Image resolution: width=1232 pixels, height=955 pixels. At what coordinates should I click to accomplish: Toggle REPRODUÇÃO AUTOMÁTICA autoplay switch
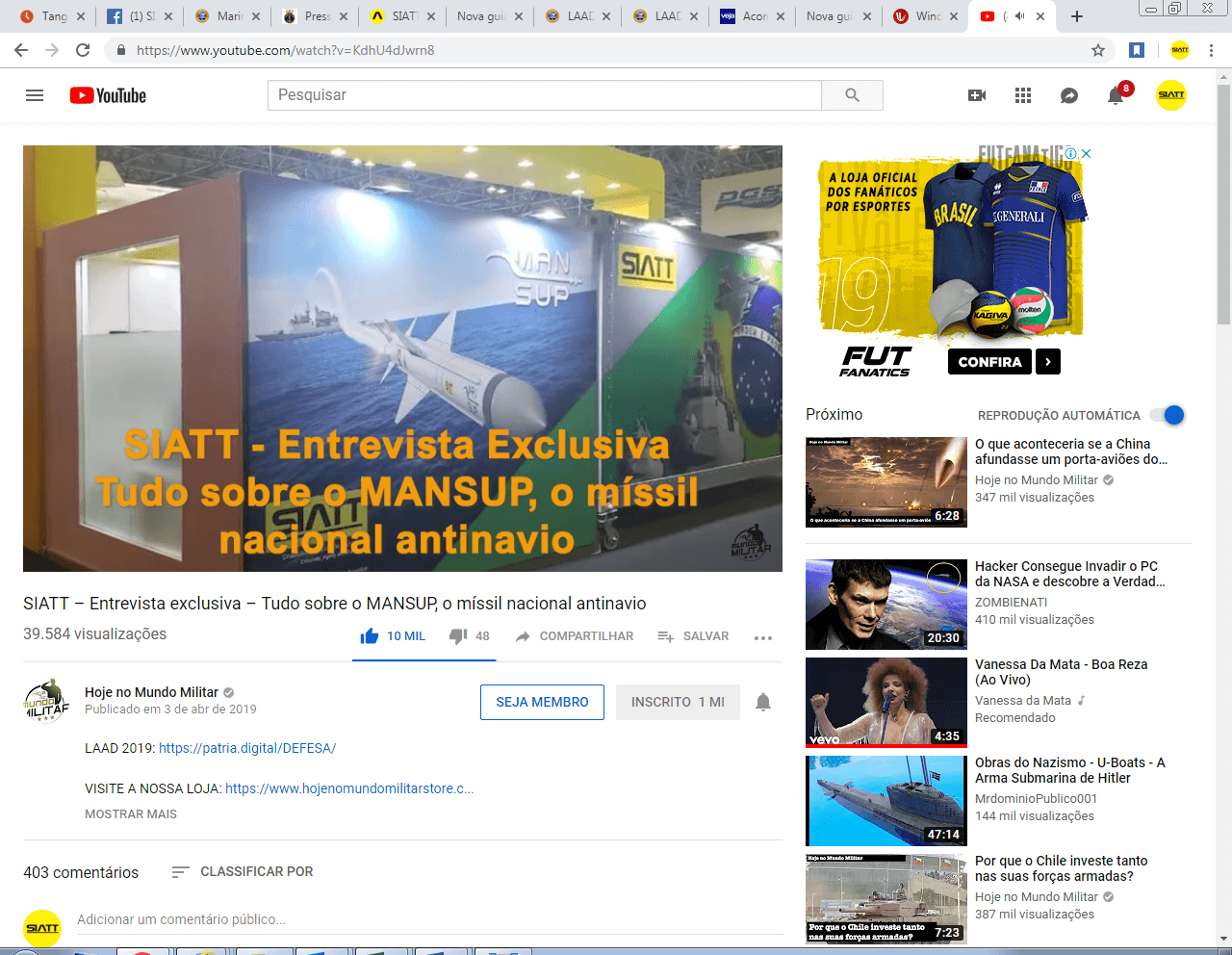[1168, 415]
